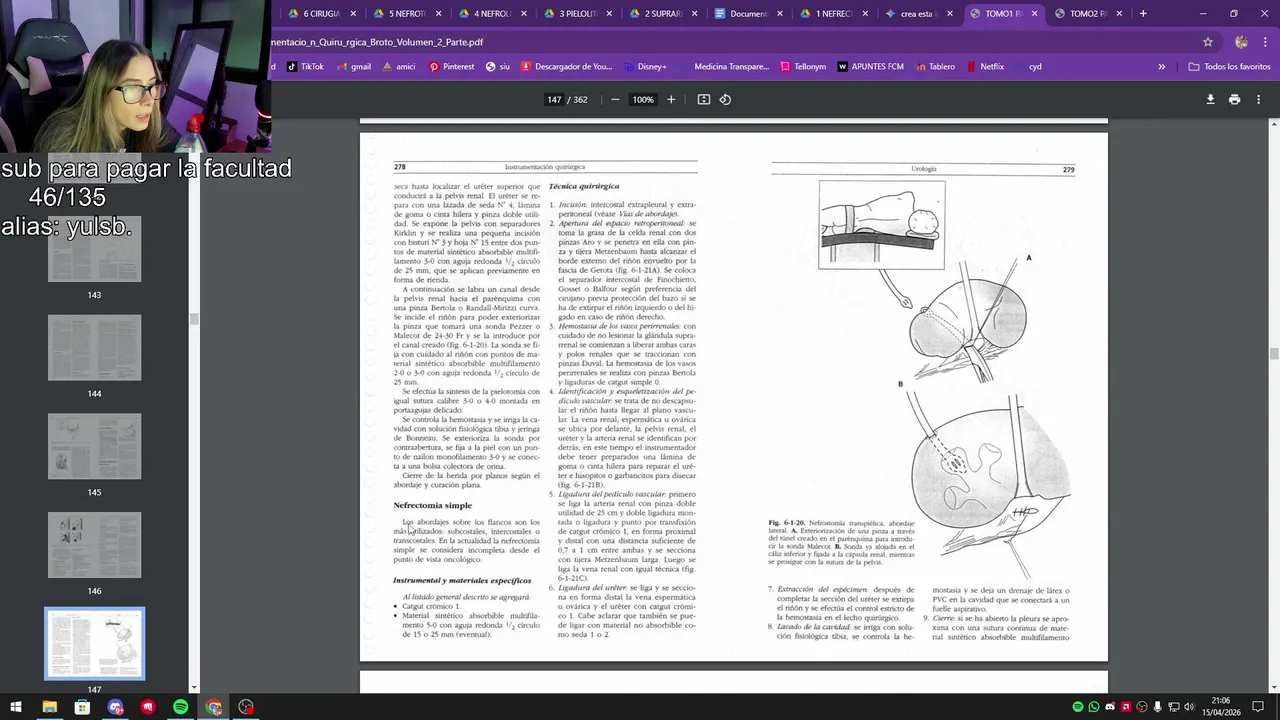Open the Disney+ bookmark
Image resolution: width=1280 pixels, height=720 pixels.
pyautogui.click(x=645, y=67)
